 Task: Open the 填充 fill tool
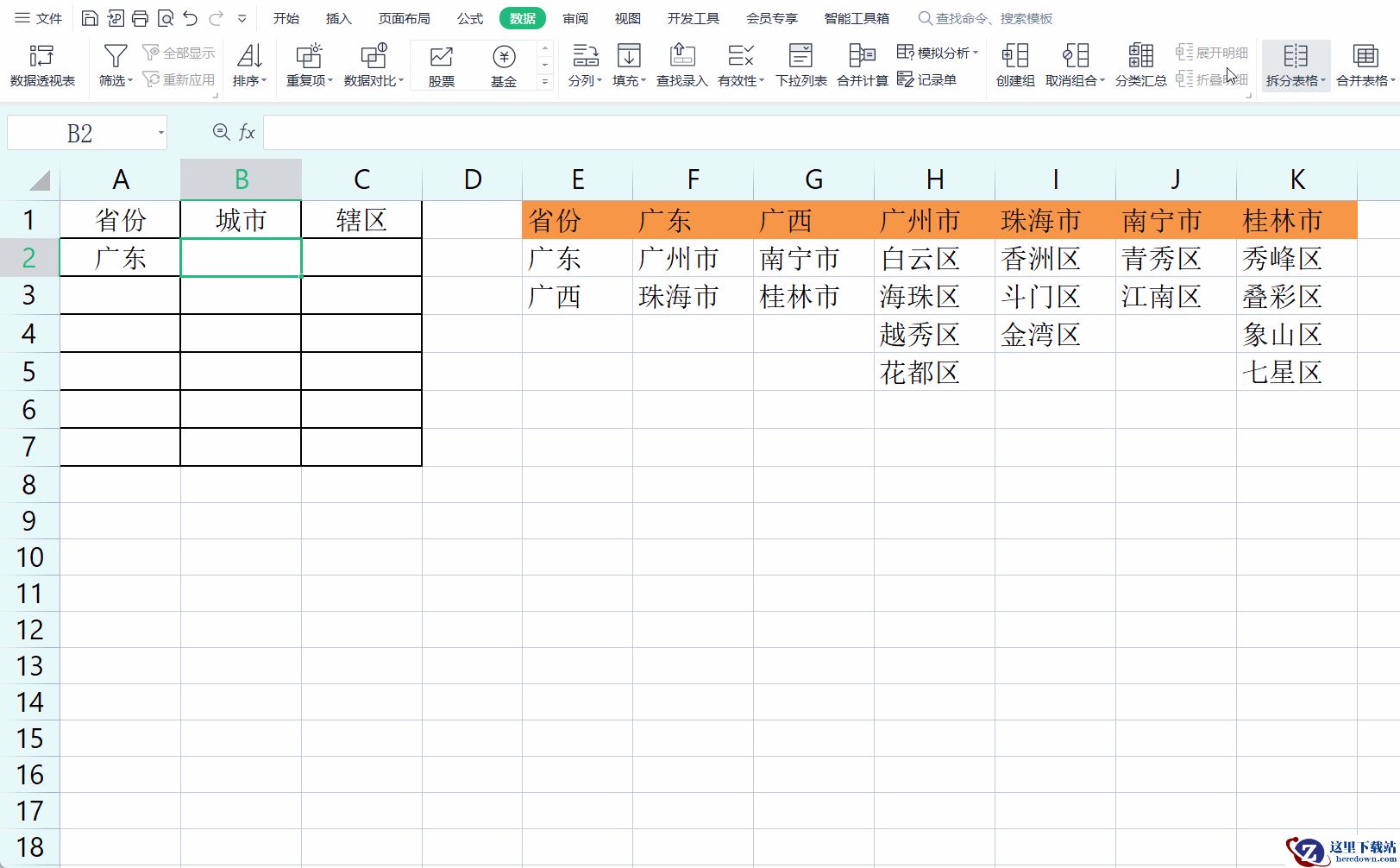click(629, 66)
